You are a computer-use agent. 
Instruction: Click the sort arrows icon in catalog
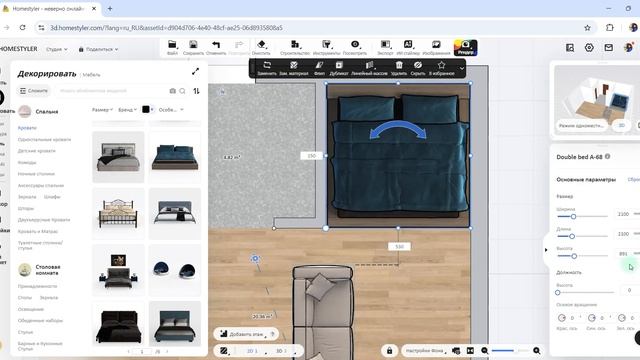coord(196,91)
